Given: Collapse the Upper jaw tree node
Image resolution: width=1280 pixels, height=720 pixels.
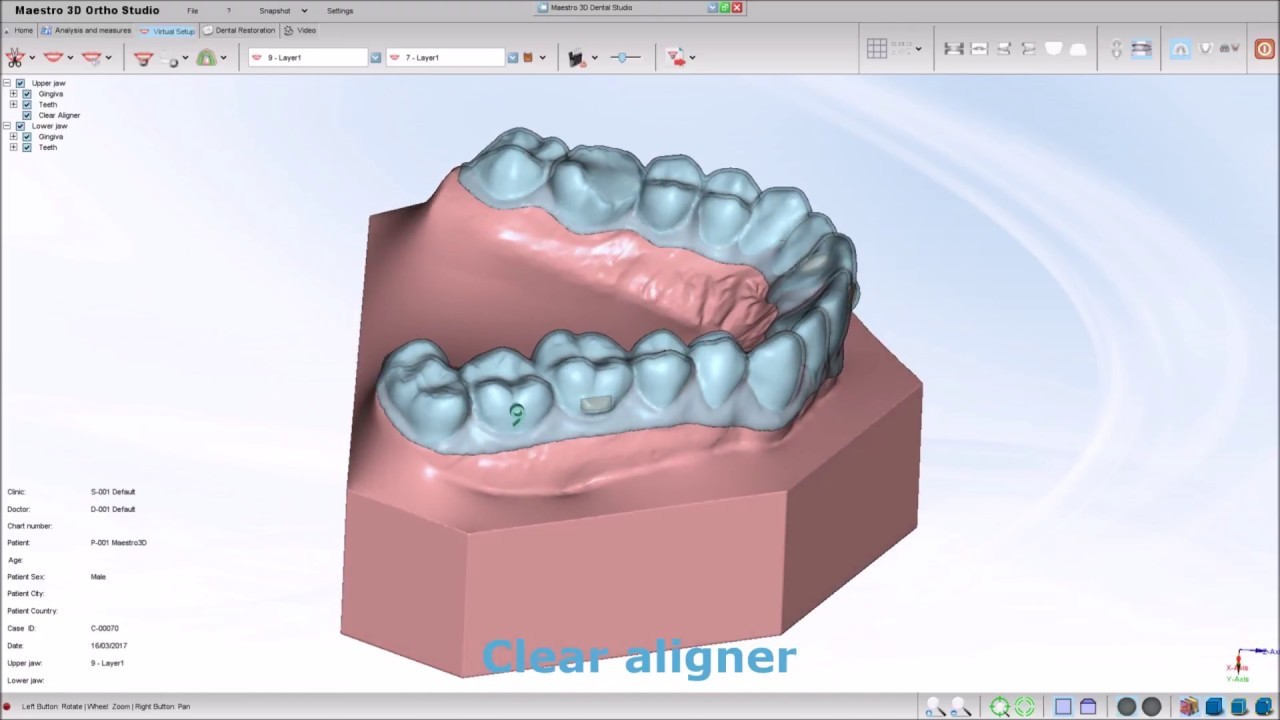Looking at the screenshot, I should tap(7, 83).
